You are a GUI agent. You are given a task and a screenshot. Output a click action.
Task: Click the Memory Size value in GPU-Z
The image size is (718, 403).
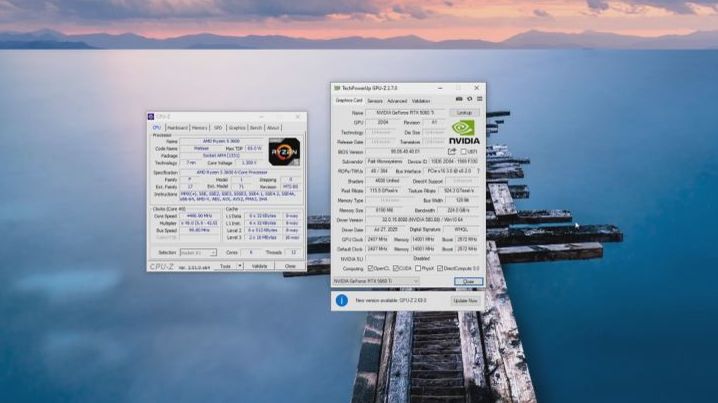[x=384, y=210]
